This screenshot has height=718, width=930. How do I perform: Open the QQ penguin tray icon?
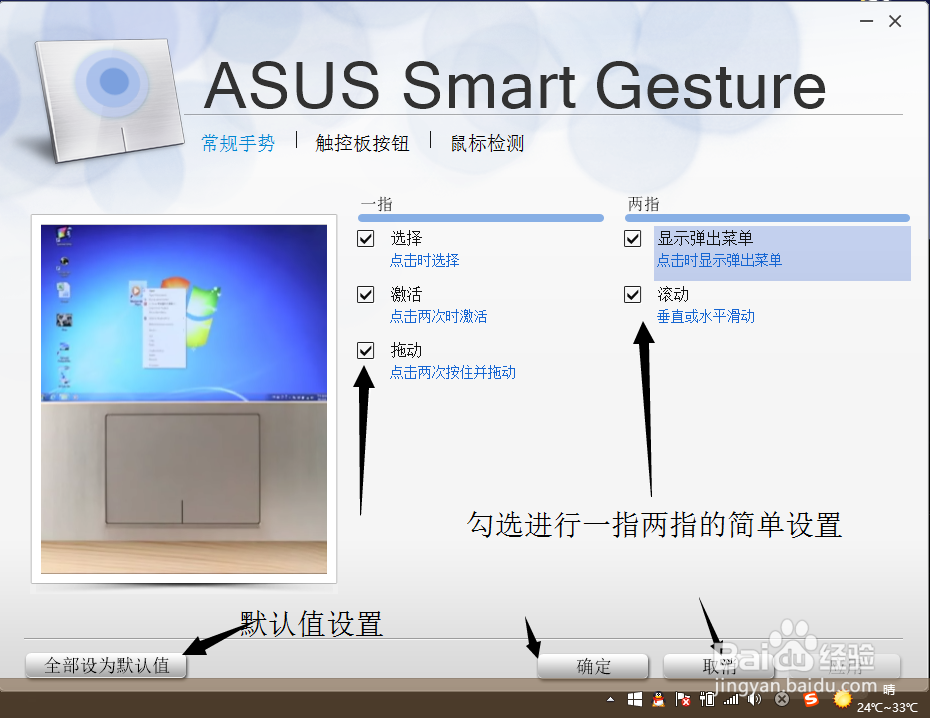coord(658,700)
